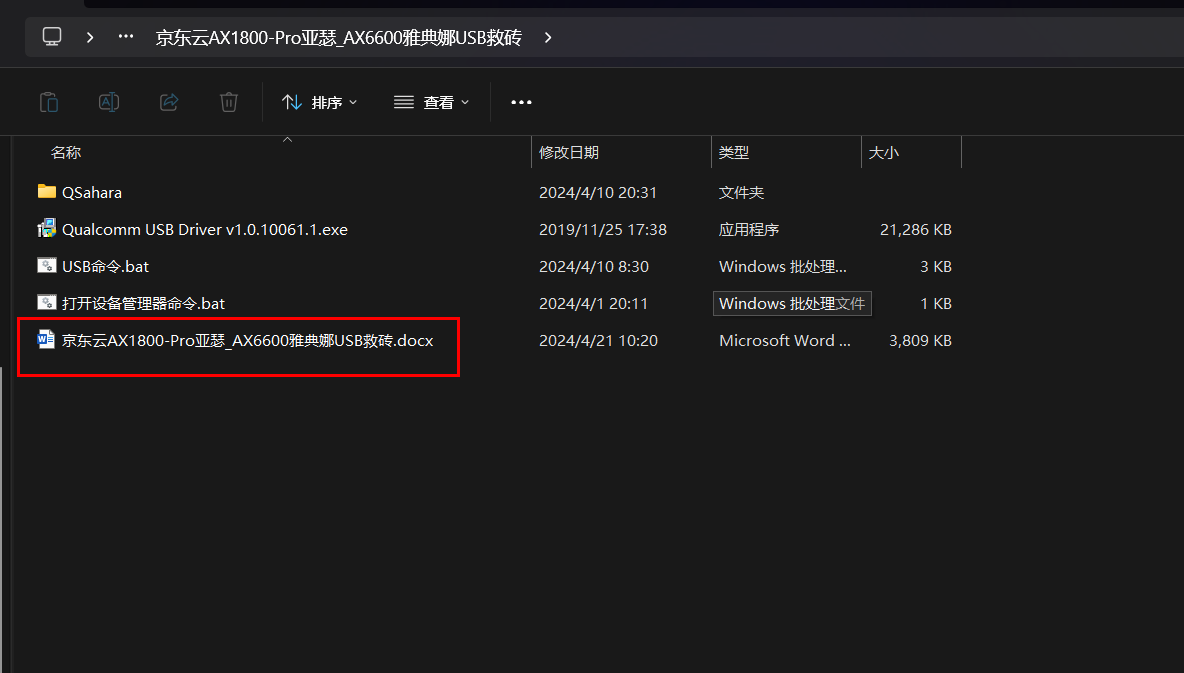The width and height of the screenshot is (1184, 673).
Task: Click the Microsoft Word type cell
Action: pos(785,341)
